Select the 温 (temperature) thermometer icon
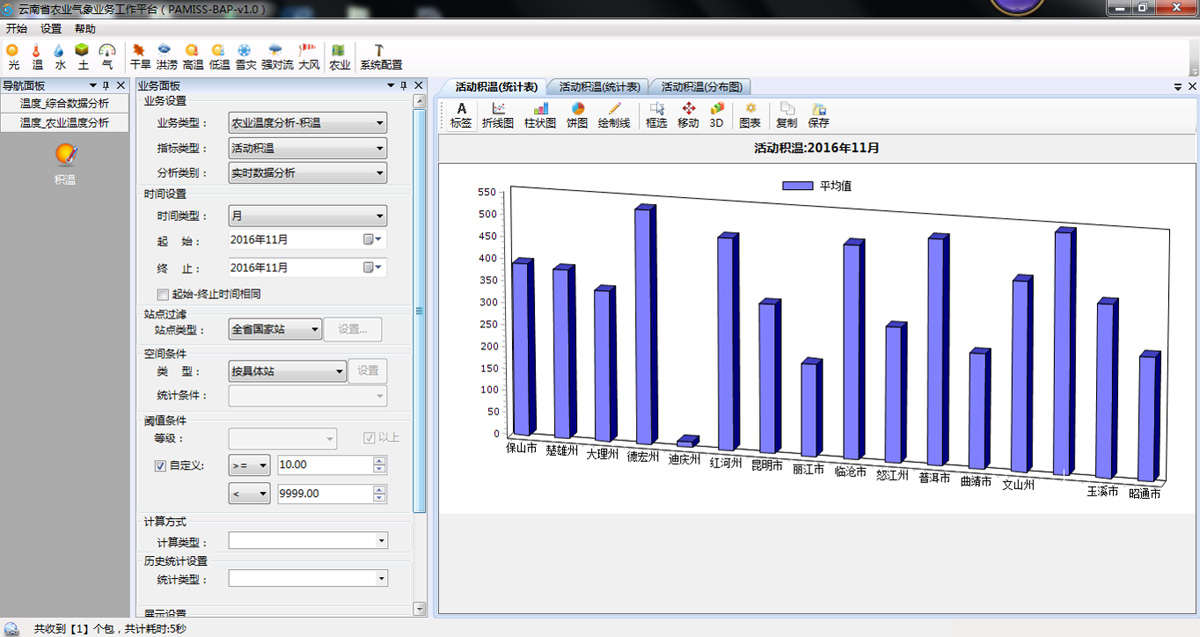This screenshot has height=637, width=1200. (x=37, y=56)
